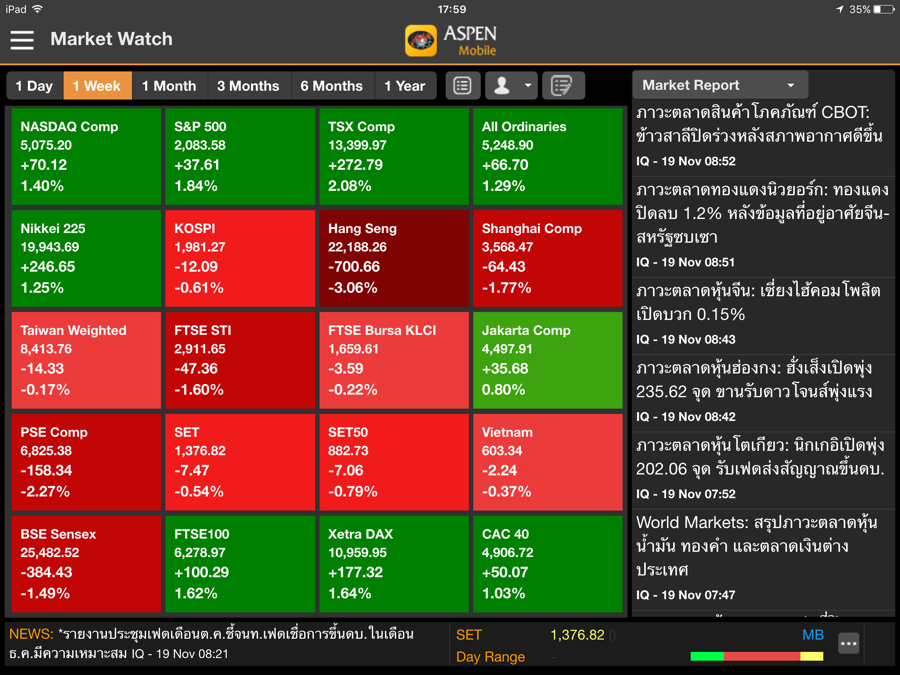Screen dimensions: 900x675
Task: Open the TSX Comp index tile
Action: (x=394, y=156)
